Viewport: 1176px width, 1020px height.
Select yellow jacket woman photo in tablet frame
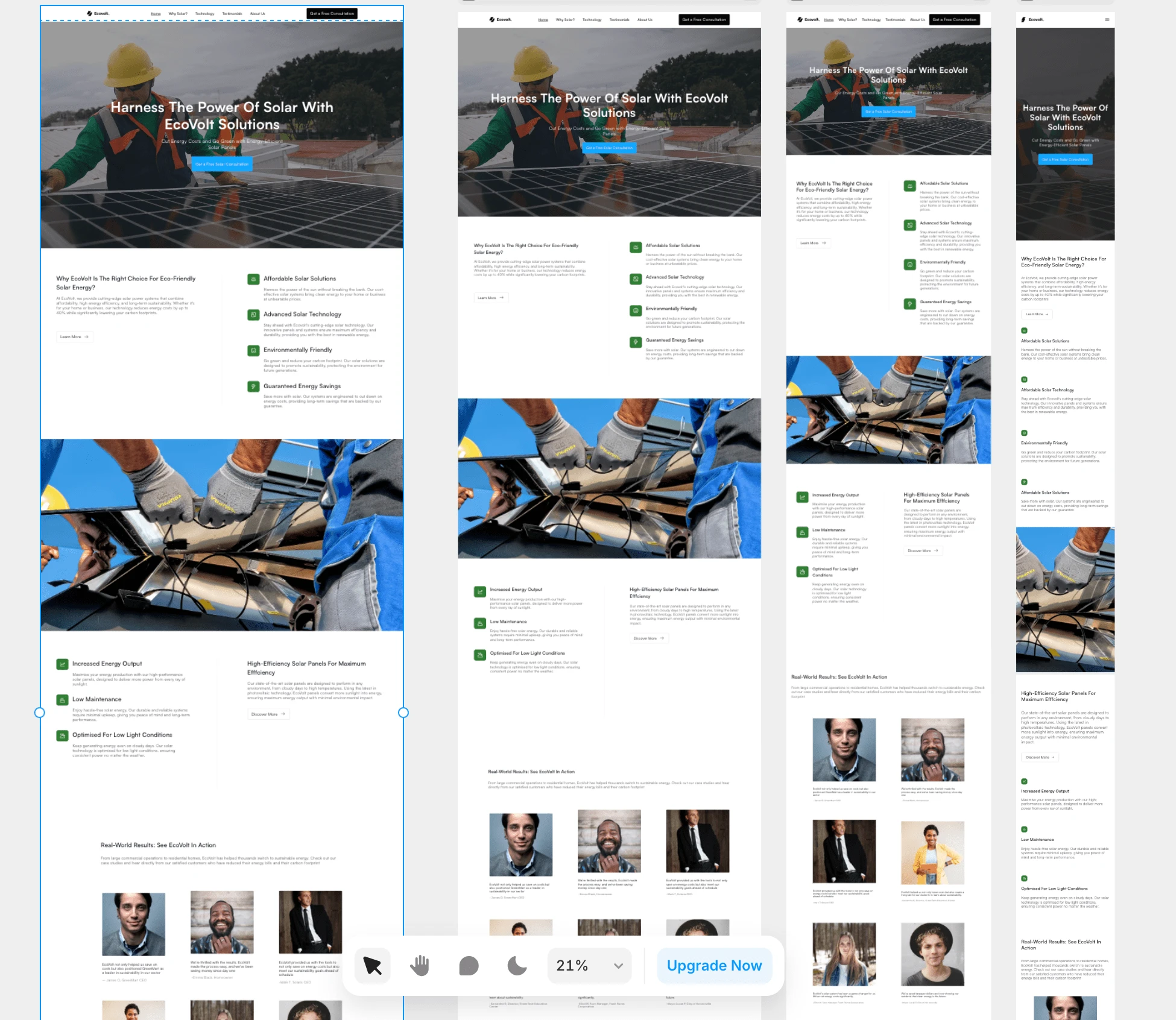coord(932,852)
